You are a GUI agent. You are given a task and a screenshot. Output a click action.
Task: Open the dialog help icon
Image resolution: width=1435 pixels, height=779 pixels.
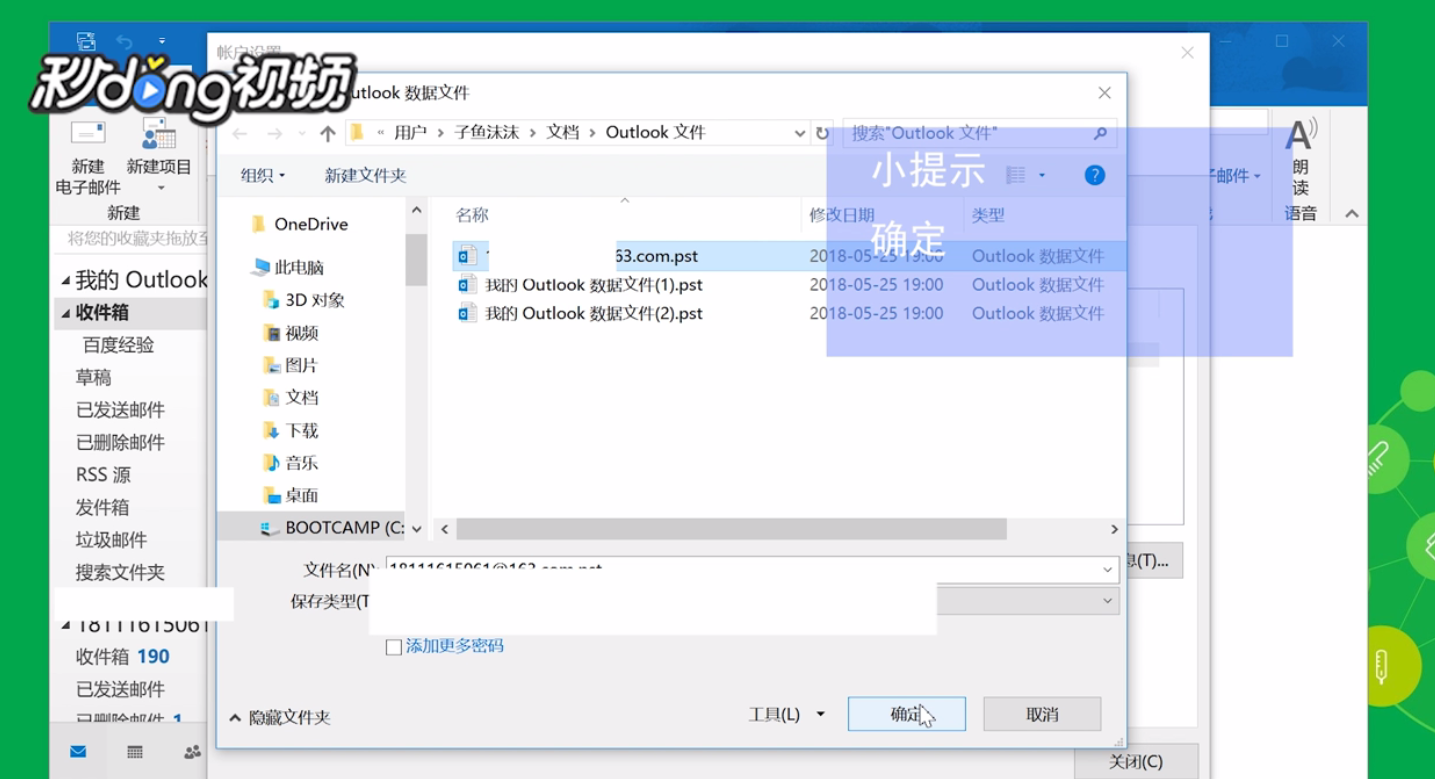click(x=1095, y=175)
